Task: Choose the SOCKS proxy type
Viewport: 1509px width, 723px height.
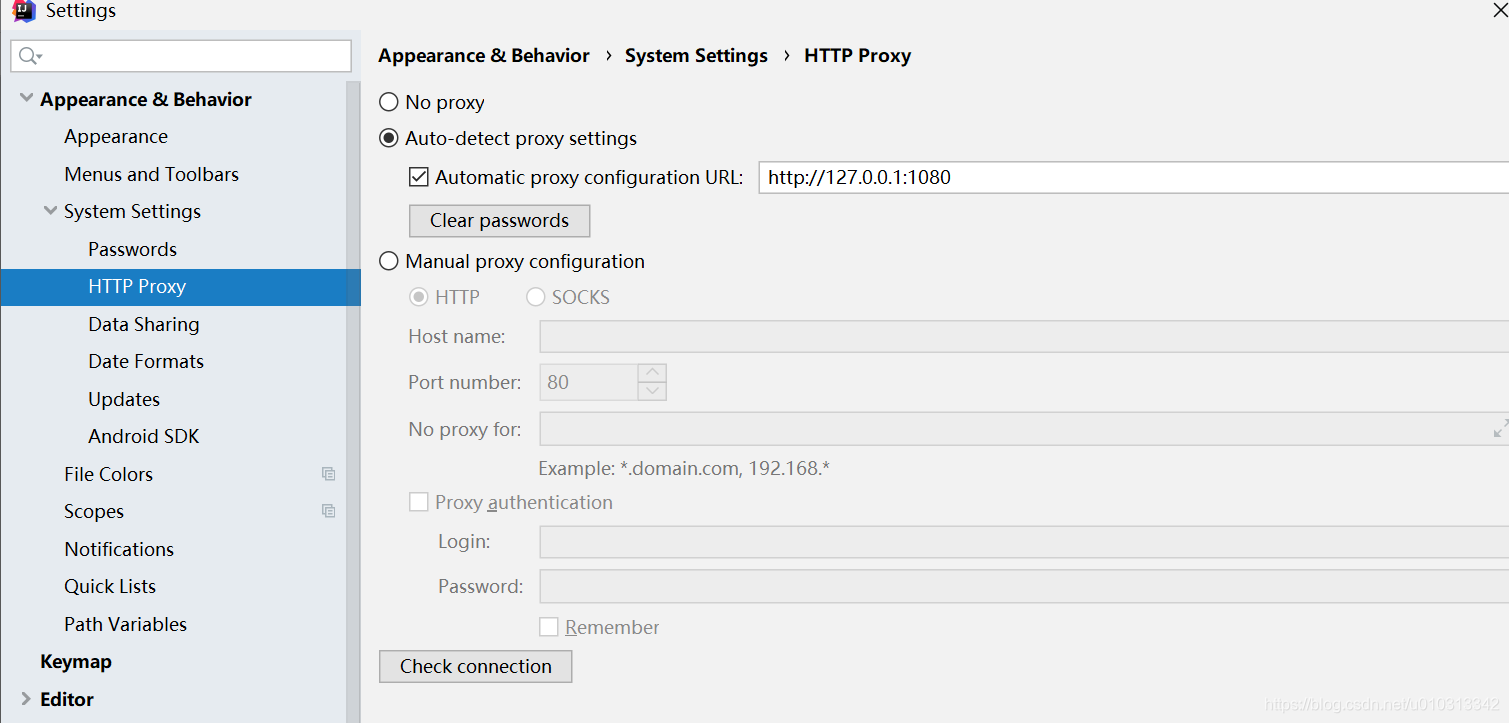Action: coord(535,296)
